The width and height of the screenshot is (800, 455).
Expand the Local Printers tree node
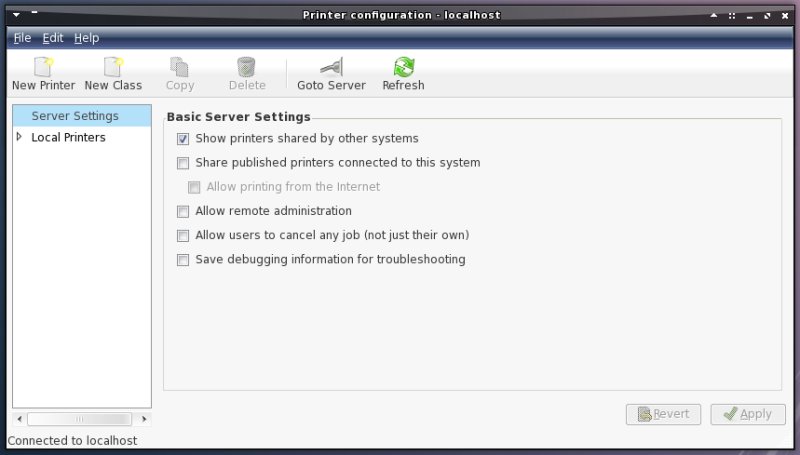tap(19, 137)
